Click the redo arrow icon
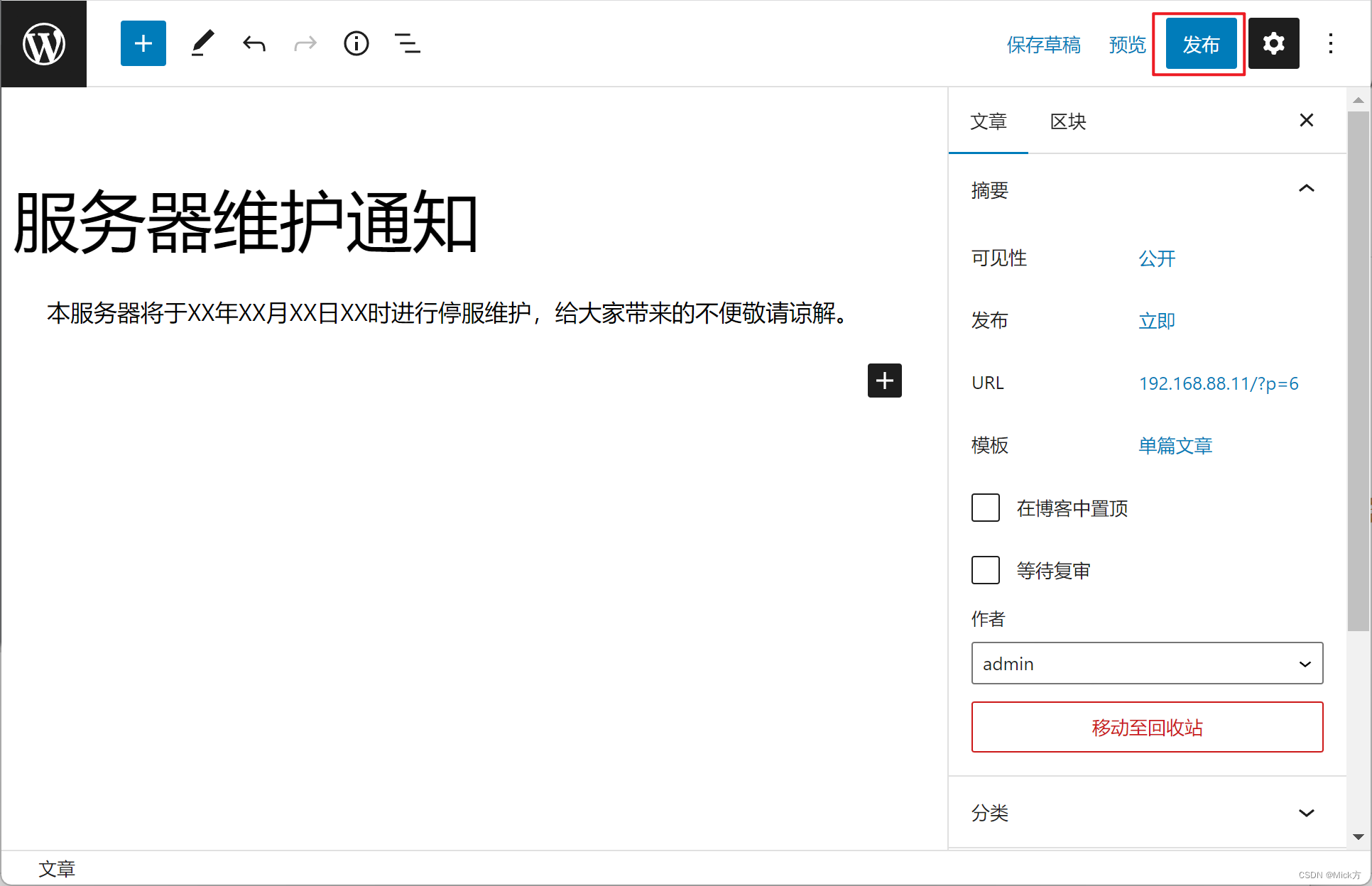Image resolution: width=1372 pixels, height=886 pixels. (x=305, y=44)
